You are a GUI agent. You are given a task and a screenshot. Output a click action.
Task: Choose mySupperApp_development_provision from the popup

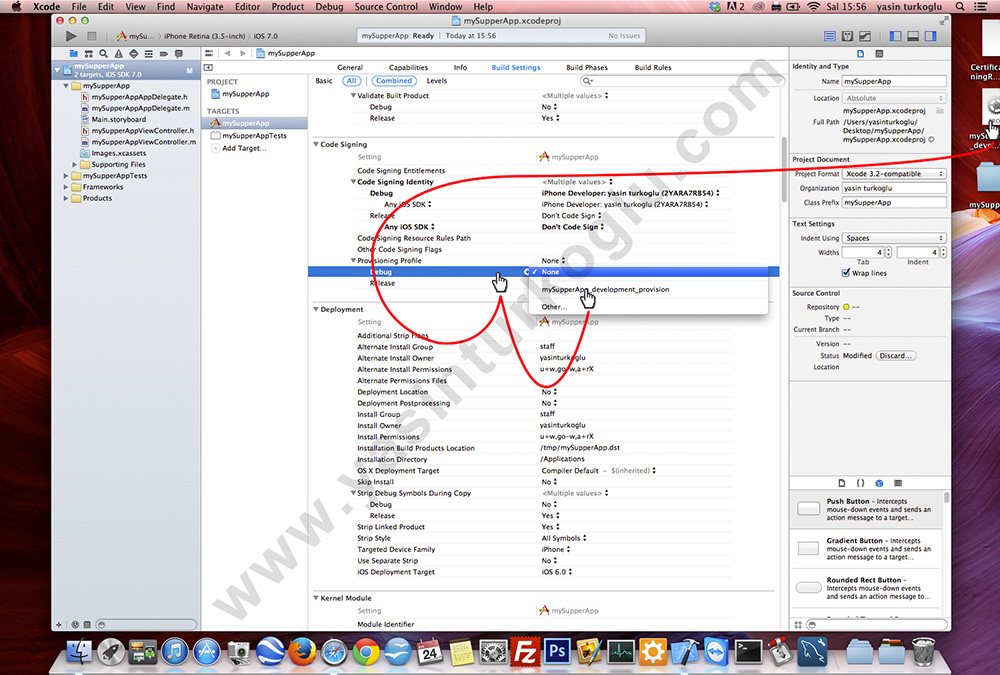tap(648, 290)
